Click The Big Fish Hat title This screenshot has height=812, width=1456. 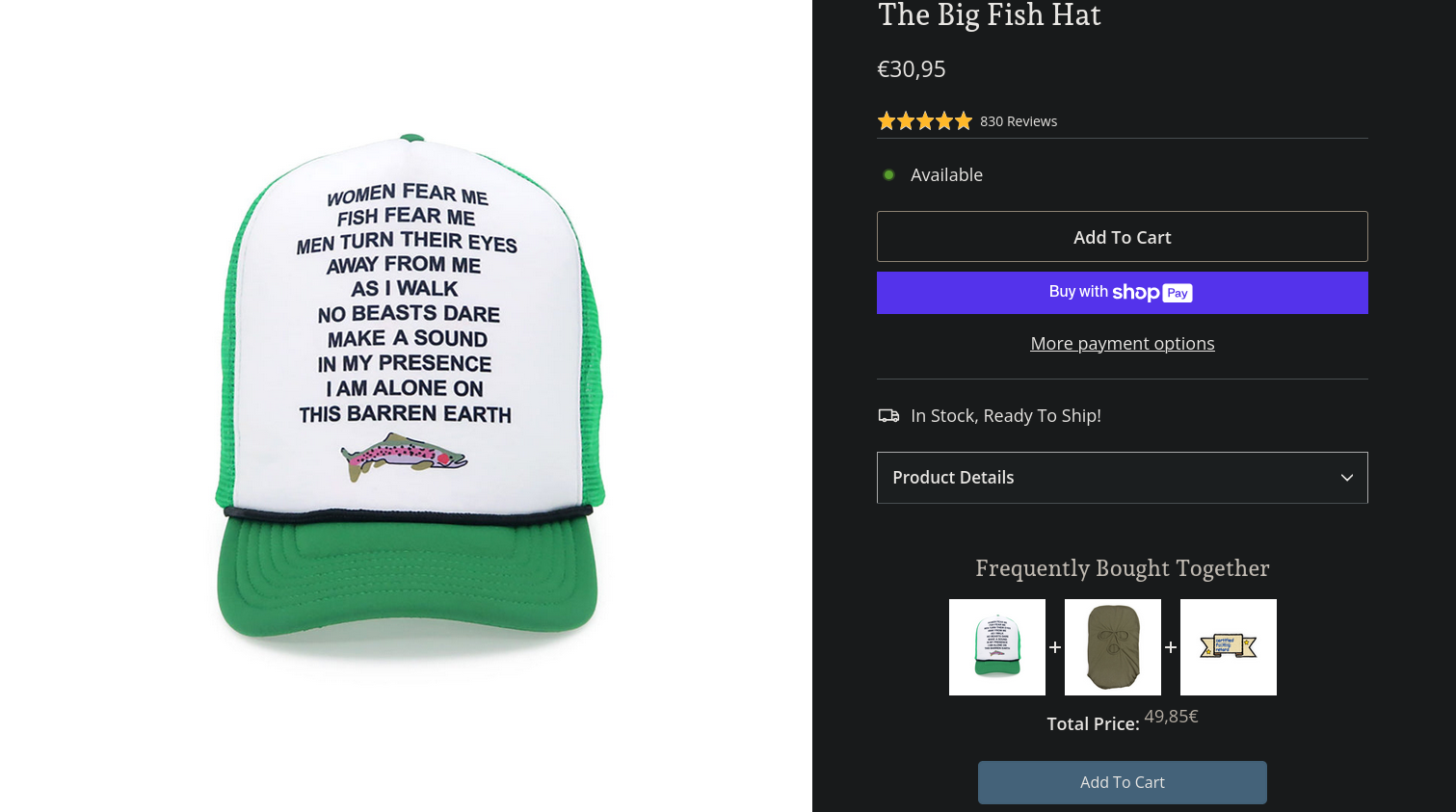click(x=989, y=15)
